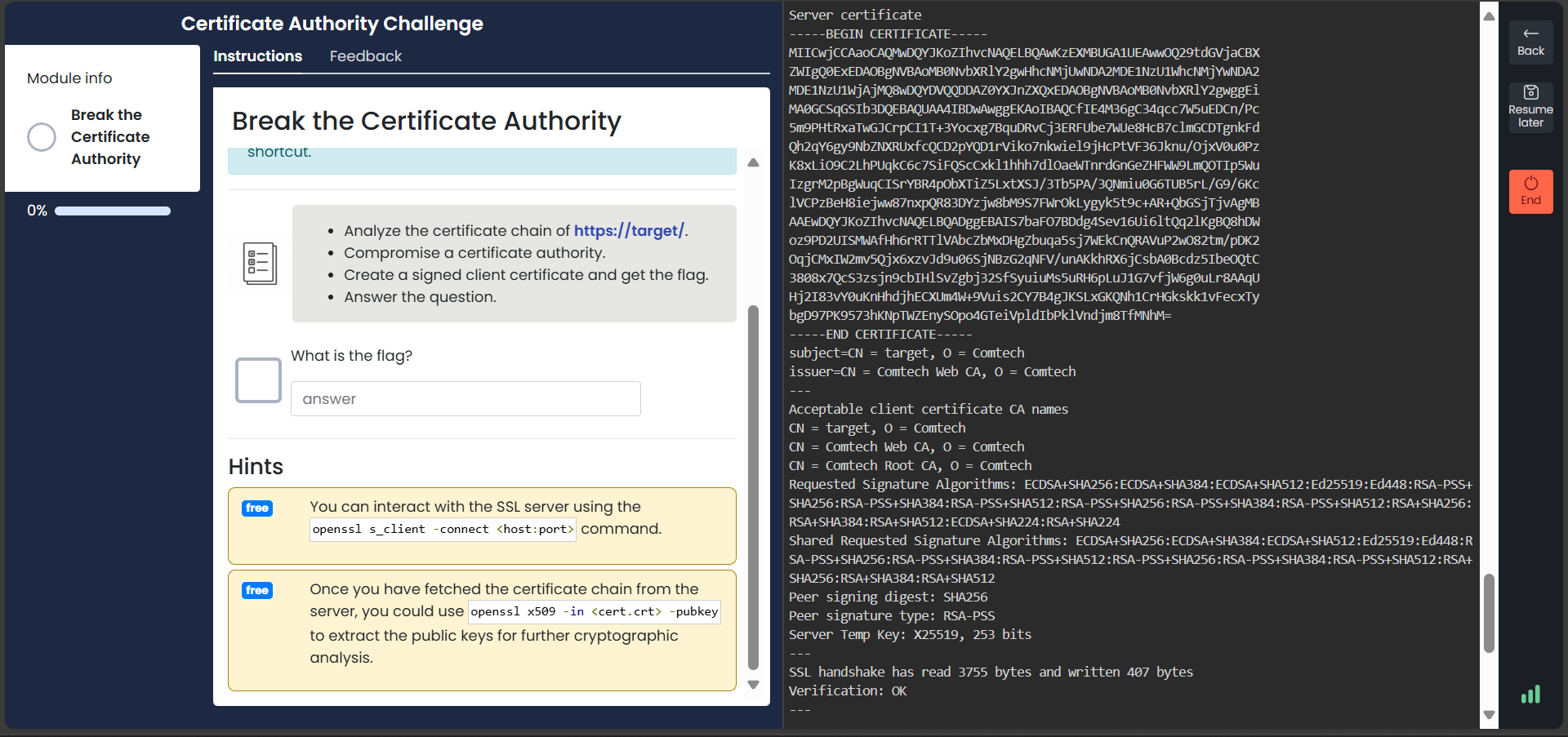Click the scroll-down arrow below the hints
The height and width of the screenshot is (737, 1568).
coord(753,686)
